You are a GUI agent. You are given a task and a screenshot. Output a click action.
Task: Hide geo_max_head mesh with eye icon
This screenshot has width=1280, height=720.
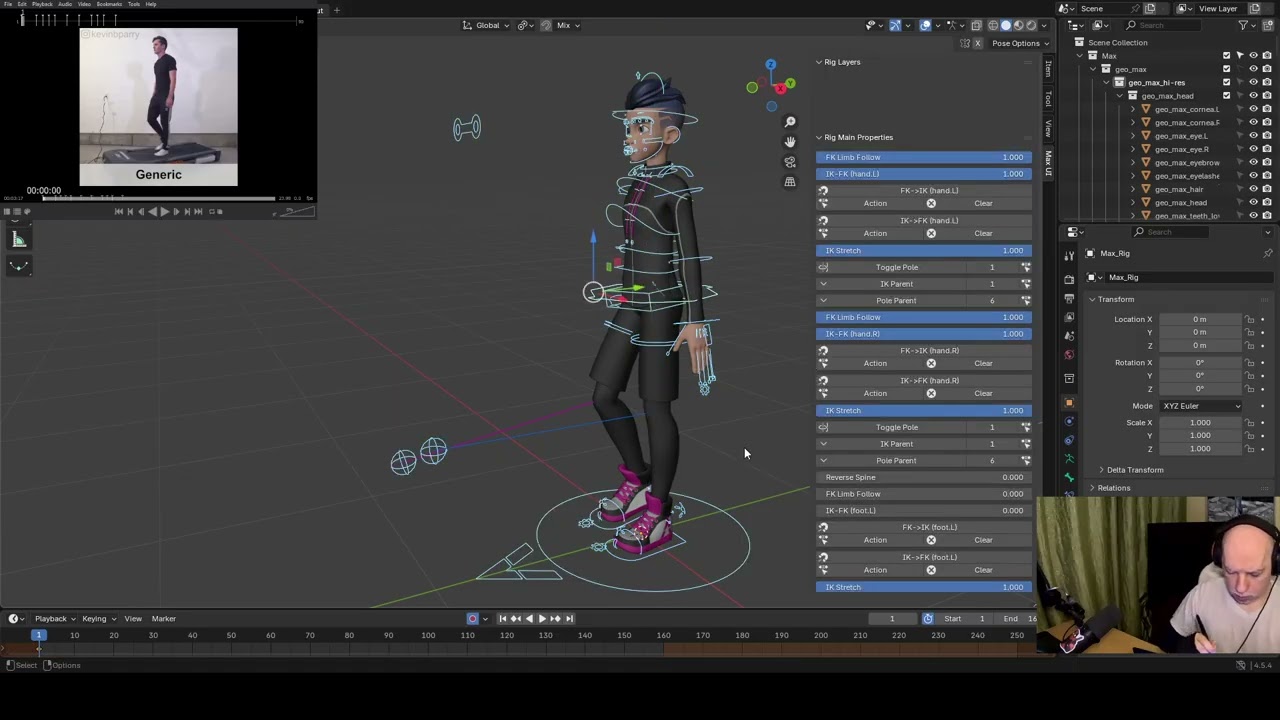(1253, 202)
